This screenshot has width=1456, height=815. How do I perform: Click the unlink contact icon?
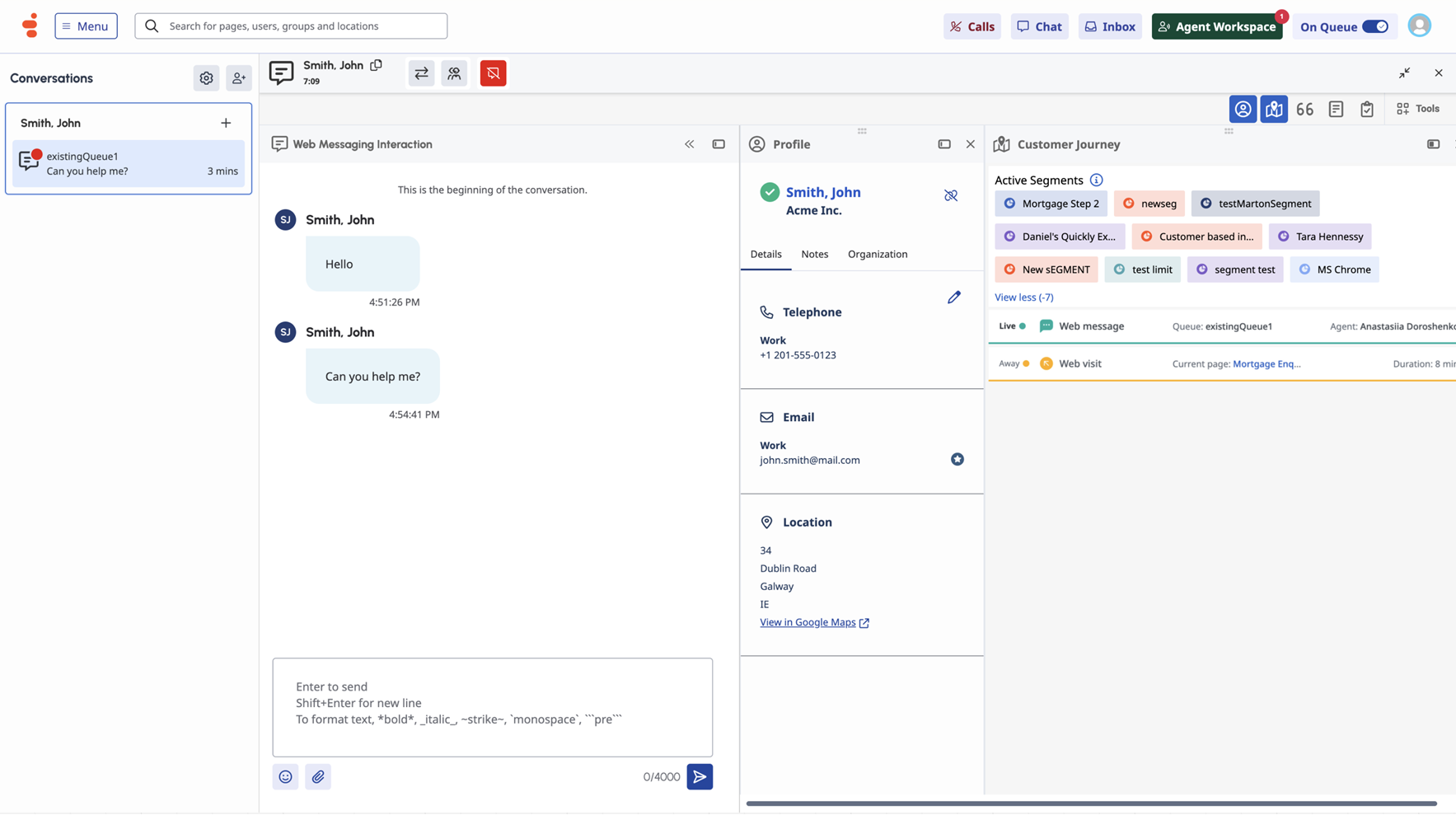[x=951, y=195]
